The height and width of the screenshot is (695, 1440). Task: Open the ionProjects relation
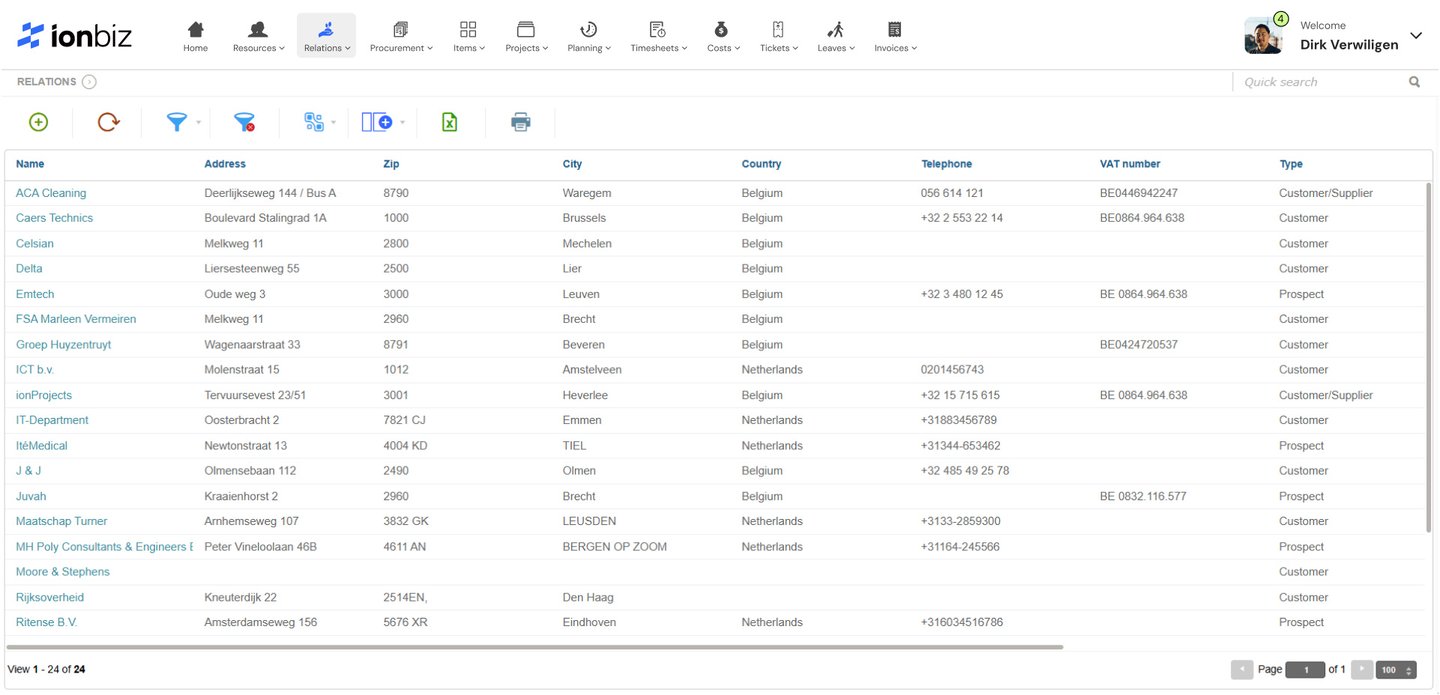(x=44, y=395)
